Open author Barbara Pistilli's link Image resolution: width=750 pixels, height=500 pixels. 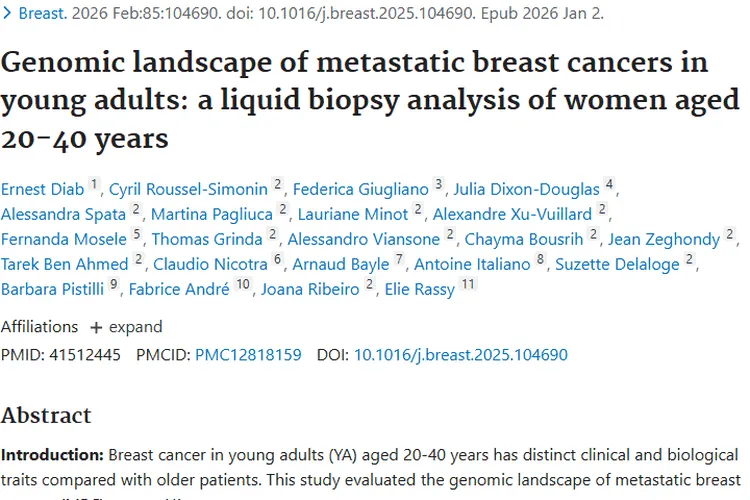coord(52,290)
